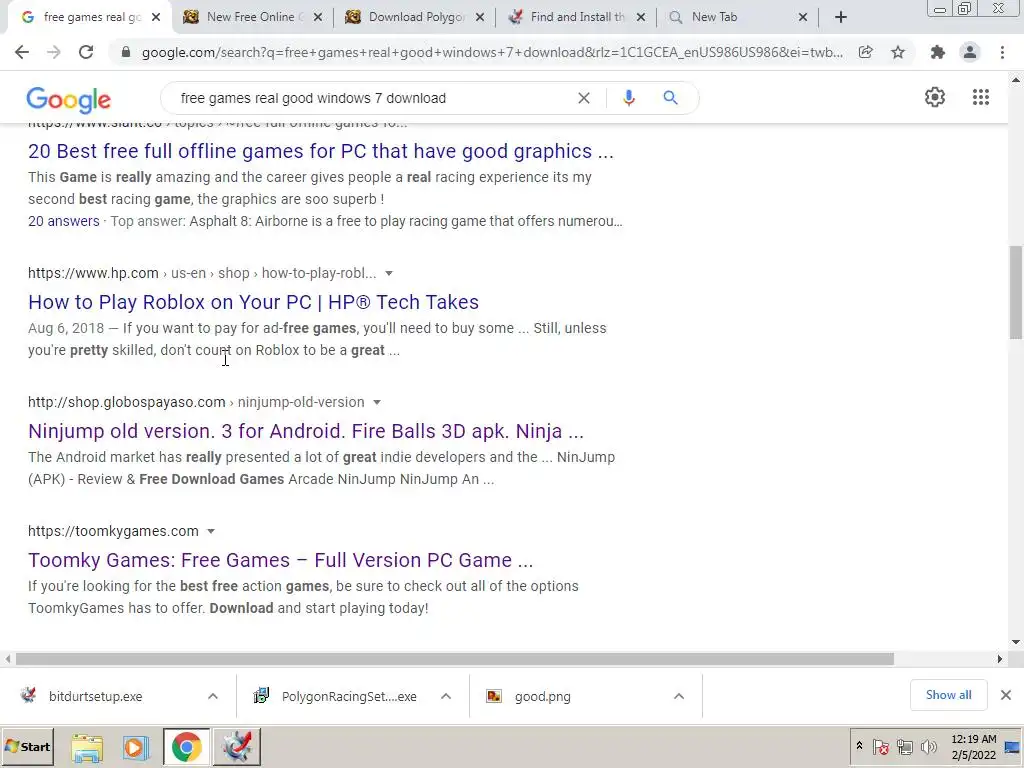
Task: Close the downloads bar
Action: pos(1006,695)
